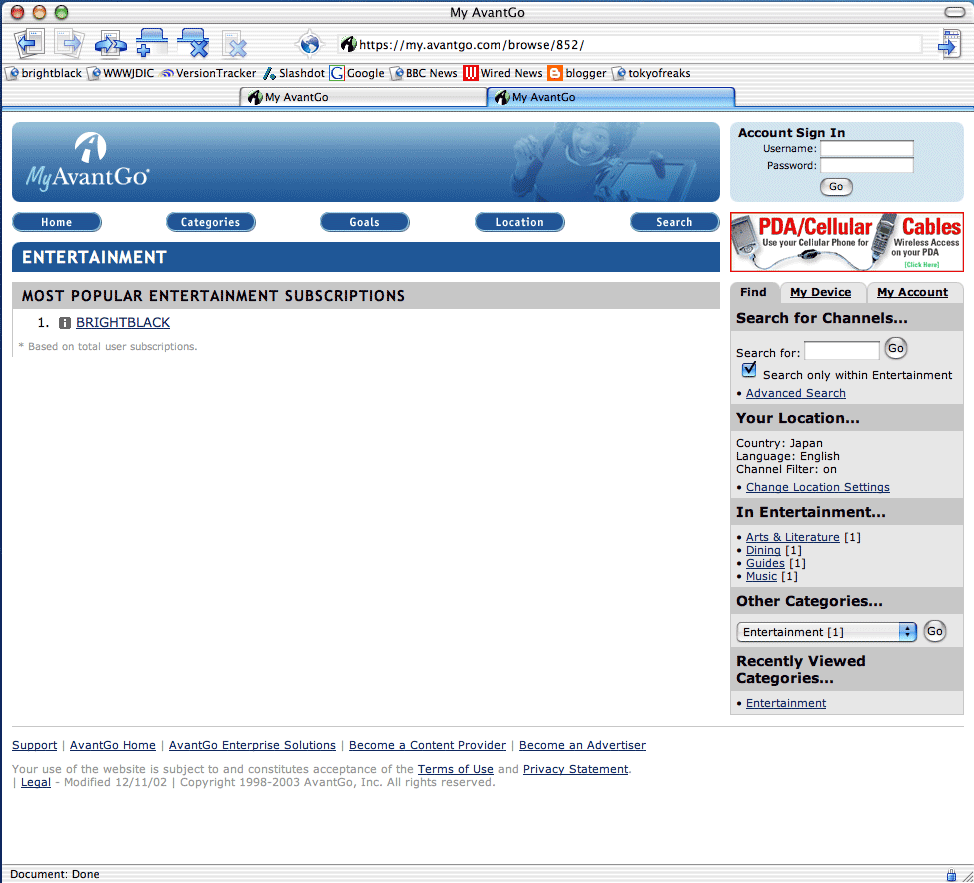This screenshot has width=974, height=883.
Task: Open the Music category link
Action: coord(761,576)
